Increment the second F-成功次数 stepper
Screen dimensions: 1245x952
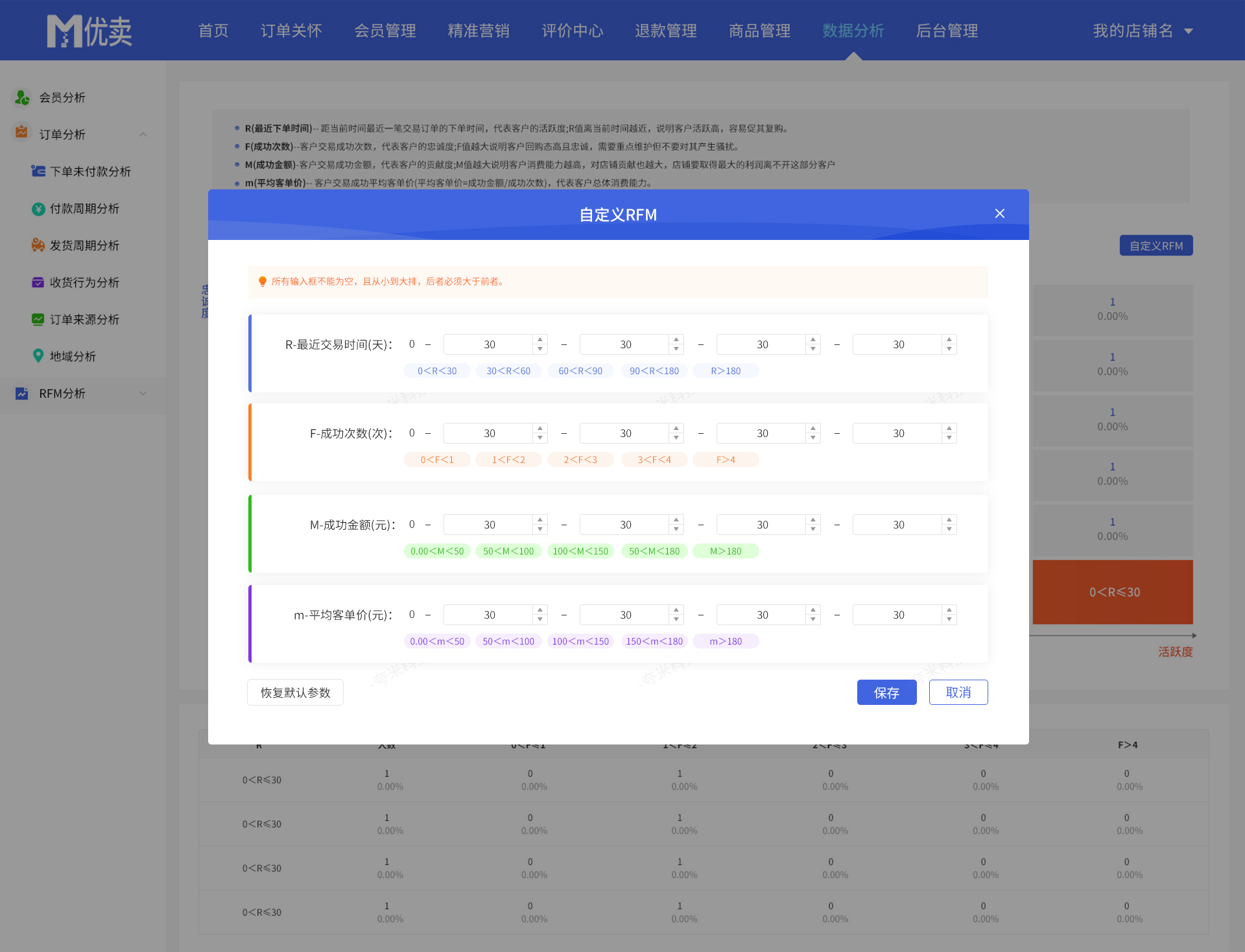coord(676,428)
